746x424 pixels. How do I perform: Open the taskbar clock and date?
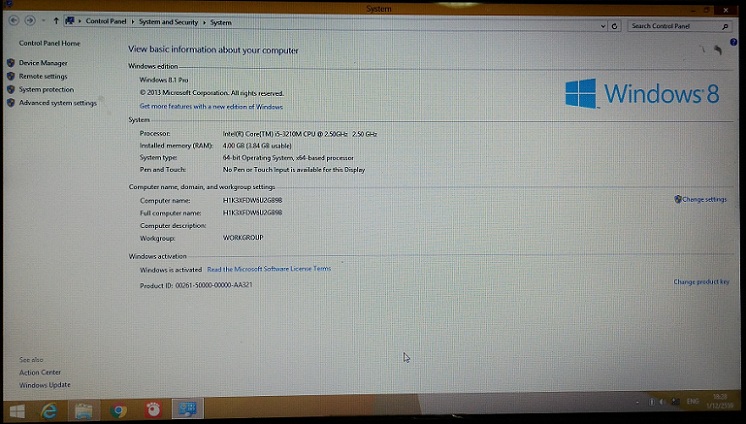(x=720, y=401)
